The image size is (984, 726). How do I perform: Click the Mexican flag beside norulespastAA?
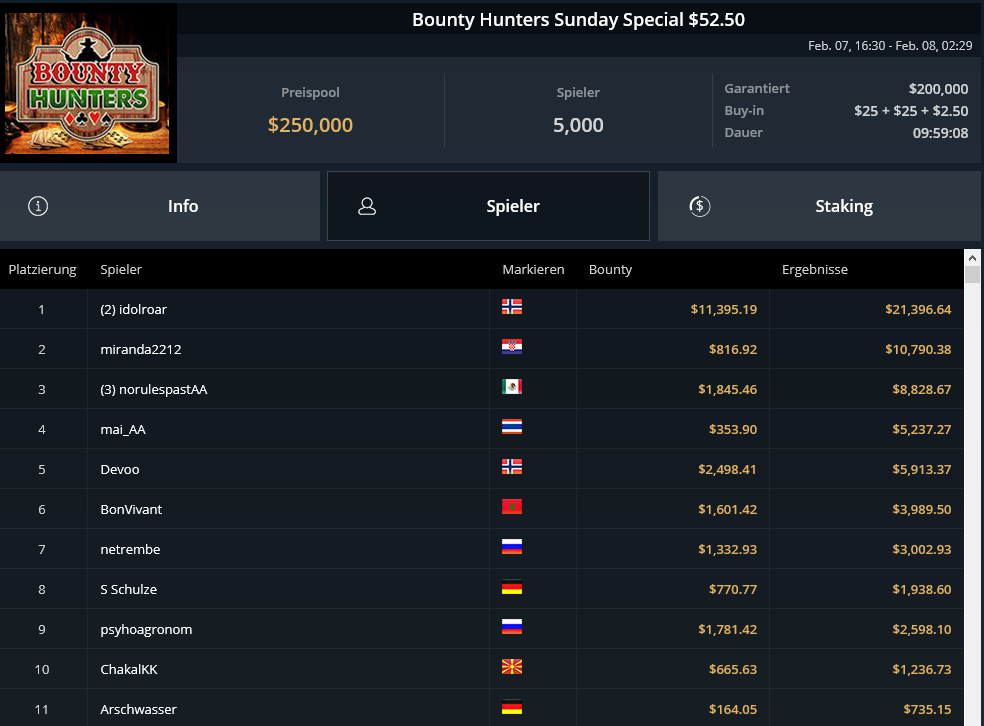pos(512,387)
